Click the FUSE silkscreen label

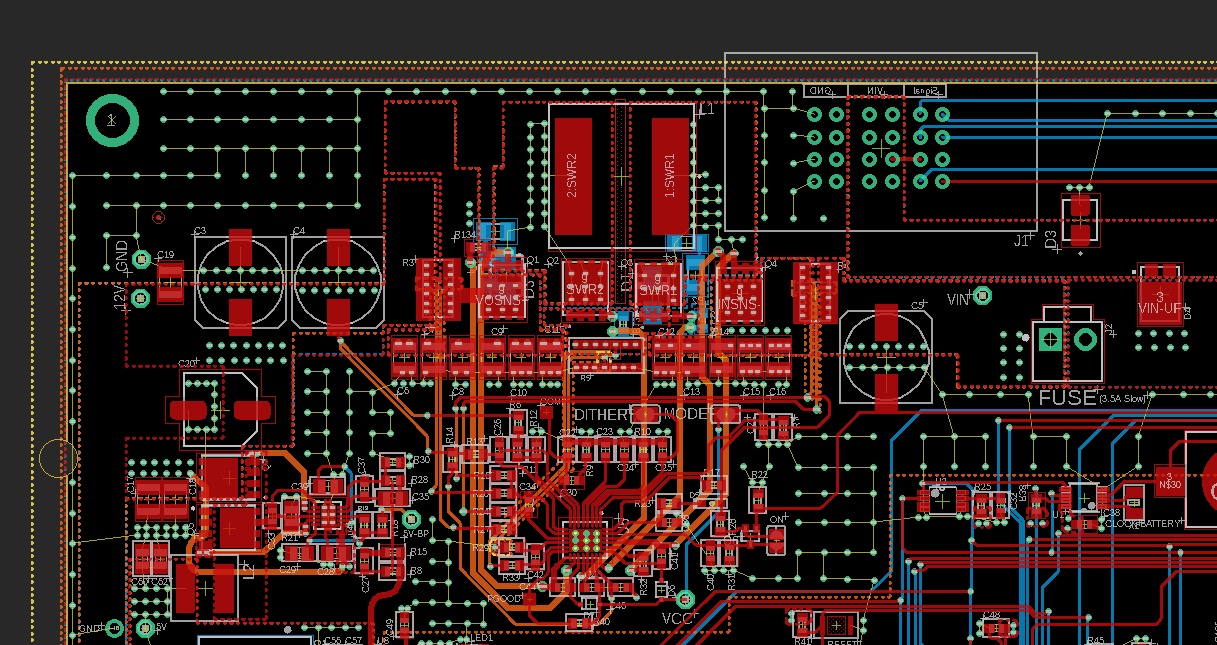1068,397
